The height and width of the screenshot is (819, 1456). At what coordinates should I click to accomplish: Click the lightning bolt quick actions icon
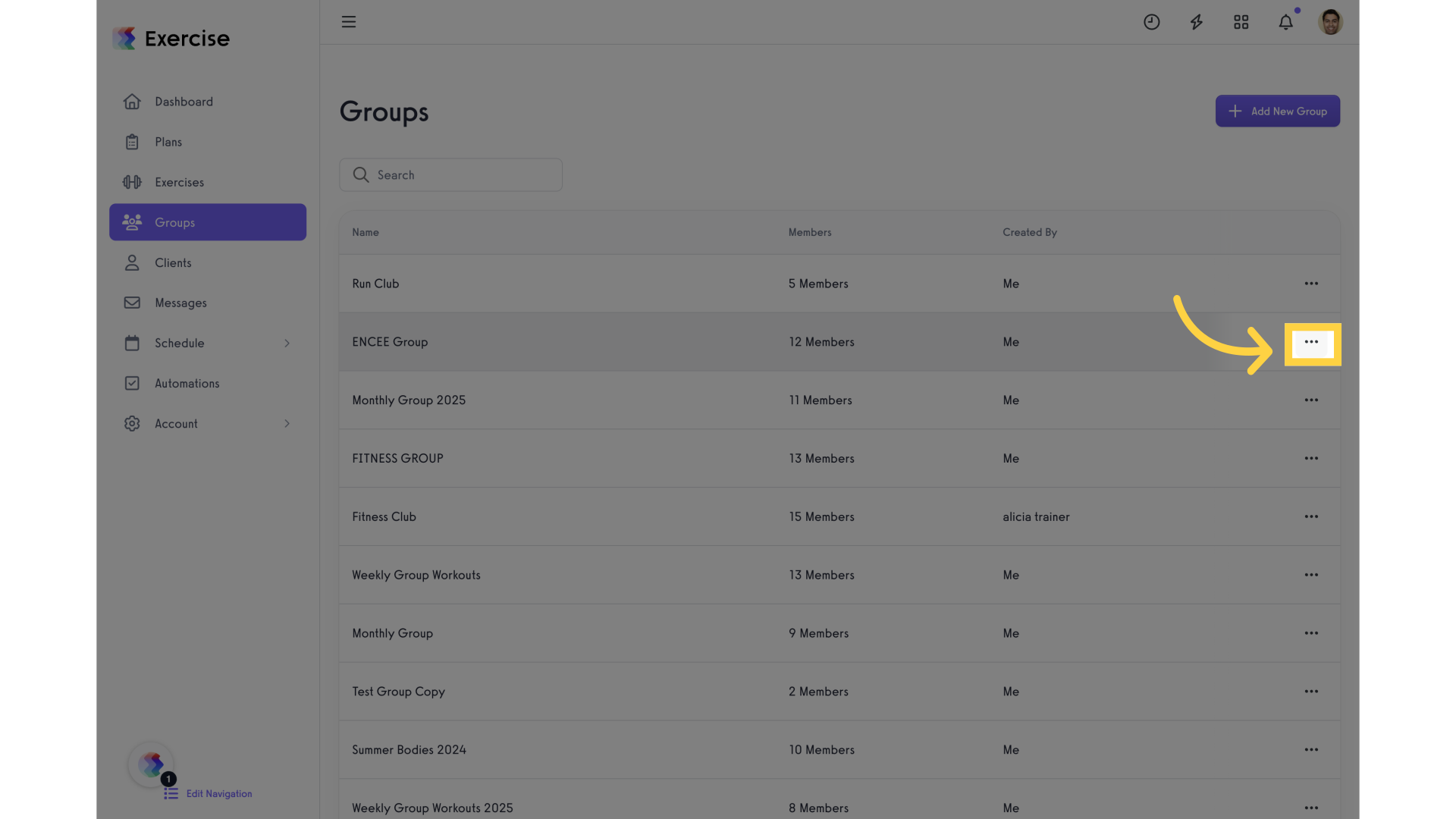1196,22
